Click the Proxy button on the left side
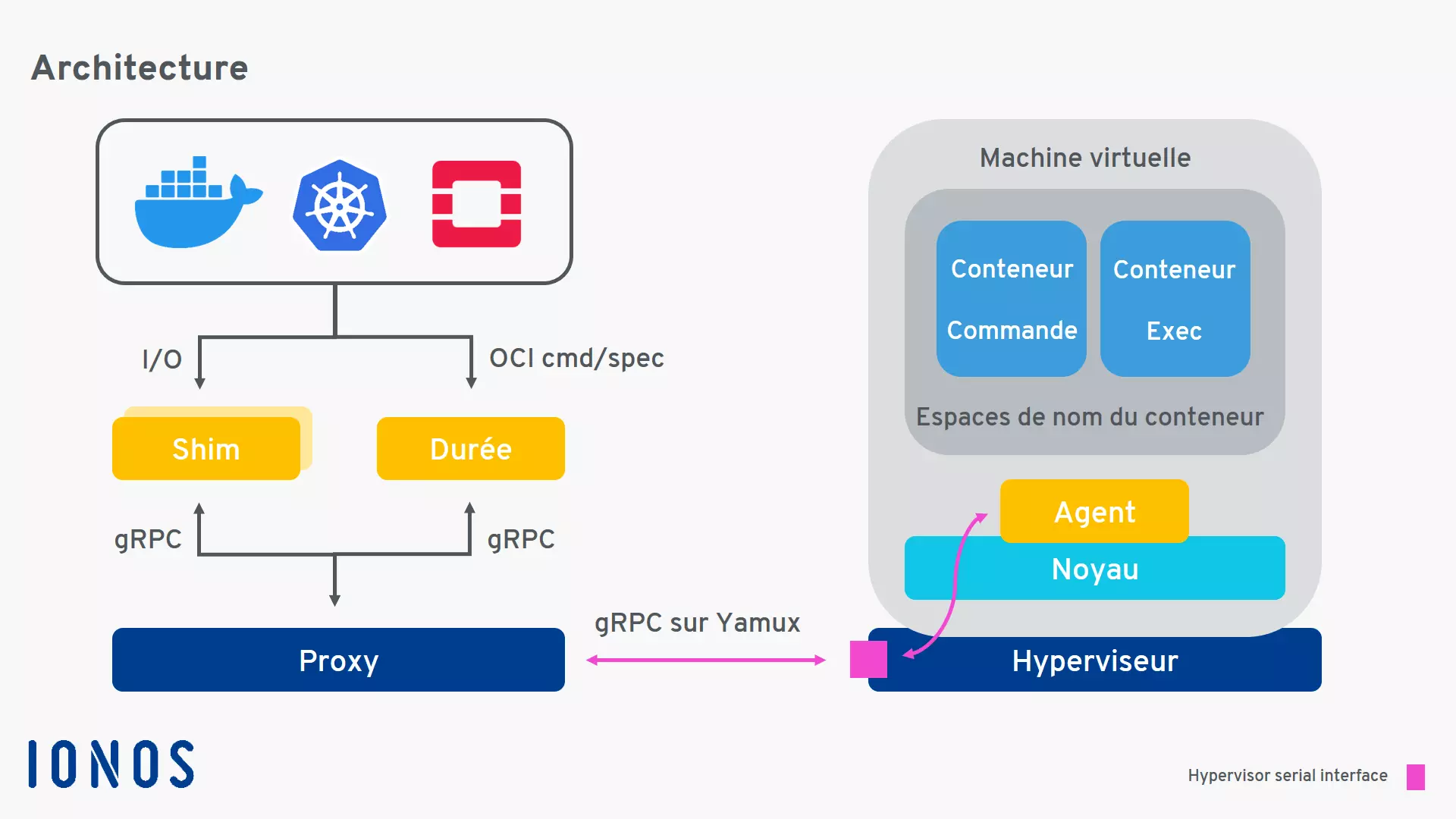The image size is (1456, 819). tap(338, 660)
